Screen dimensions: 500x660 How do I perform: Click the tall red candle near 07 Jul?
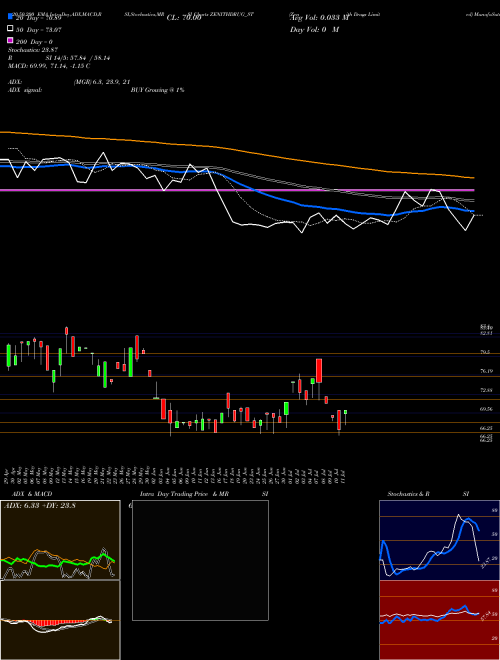click(319, 370)
